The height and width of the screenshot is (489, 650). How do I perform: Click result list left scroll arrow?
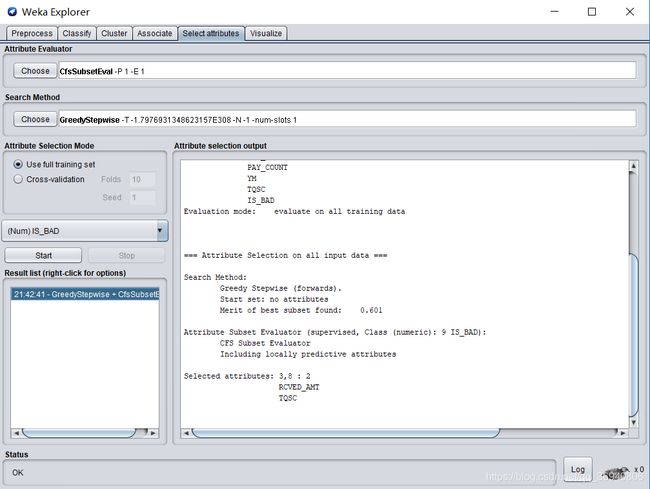16,433
